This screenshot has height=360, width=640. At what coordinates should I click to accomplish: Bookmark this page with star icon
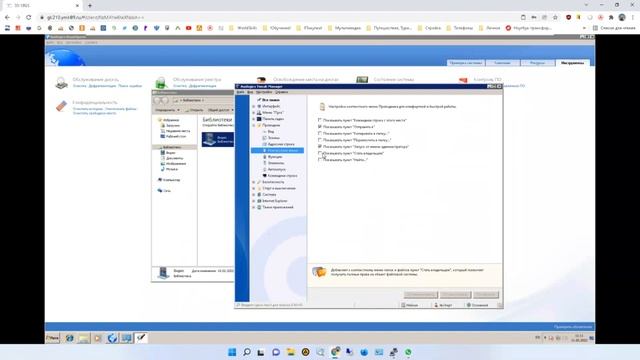(x=555, y=17)
